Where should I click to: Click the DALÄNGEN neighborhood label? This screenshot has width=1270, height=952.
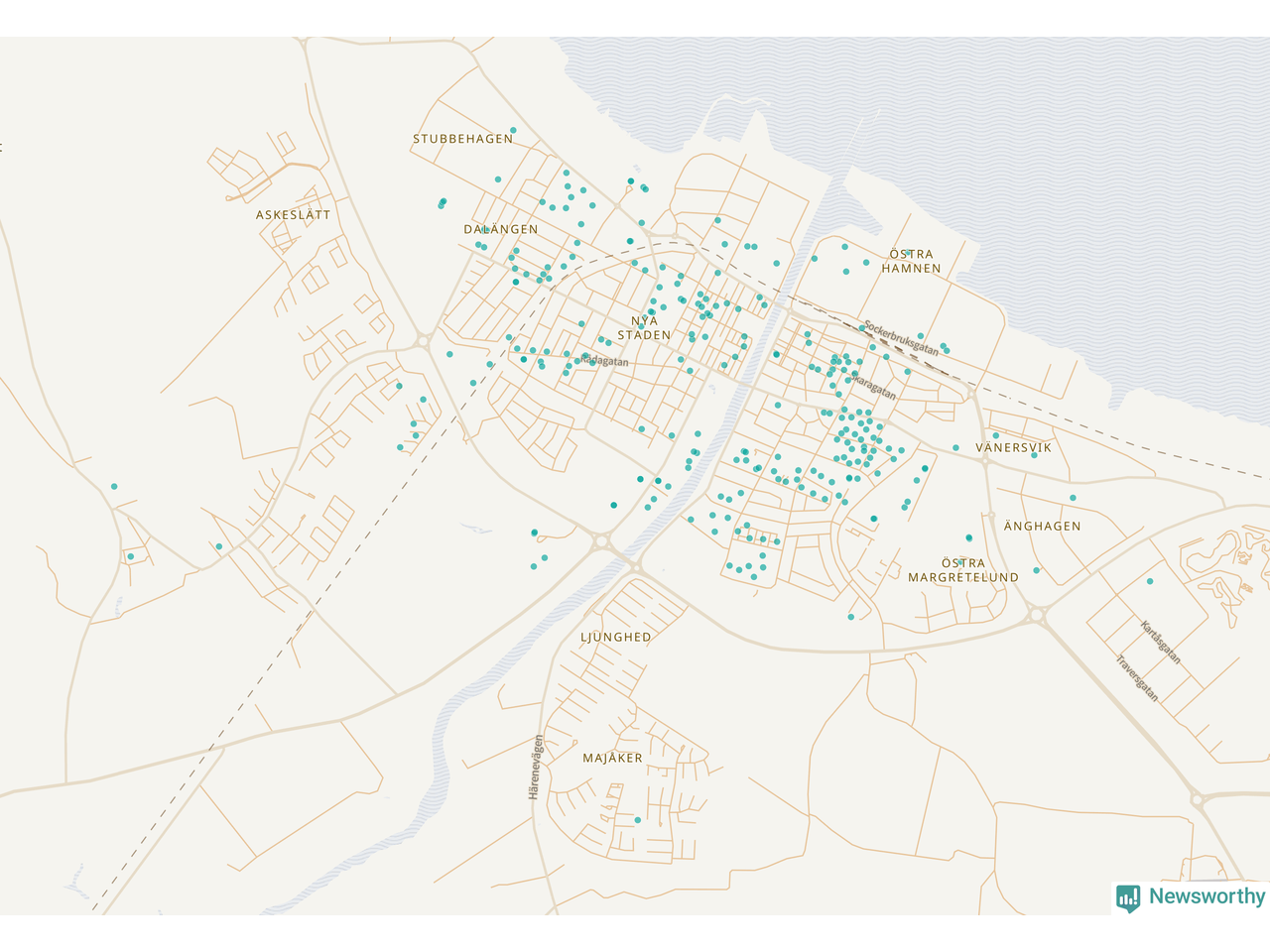(x=501, y=229)
